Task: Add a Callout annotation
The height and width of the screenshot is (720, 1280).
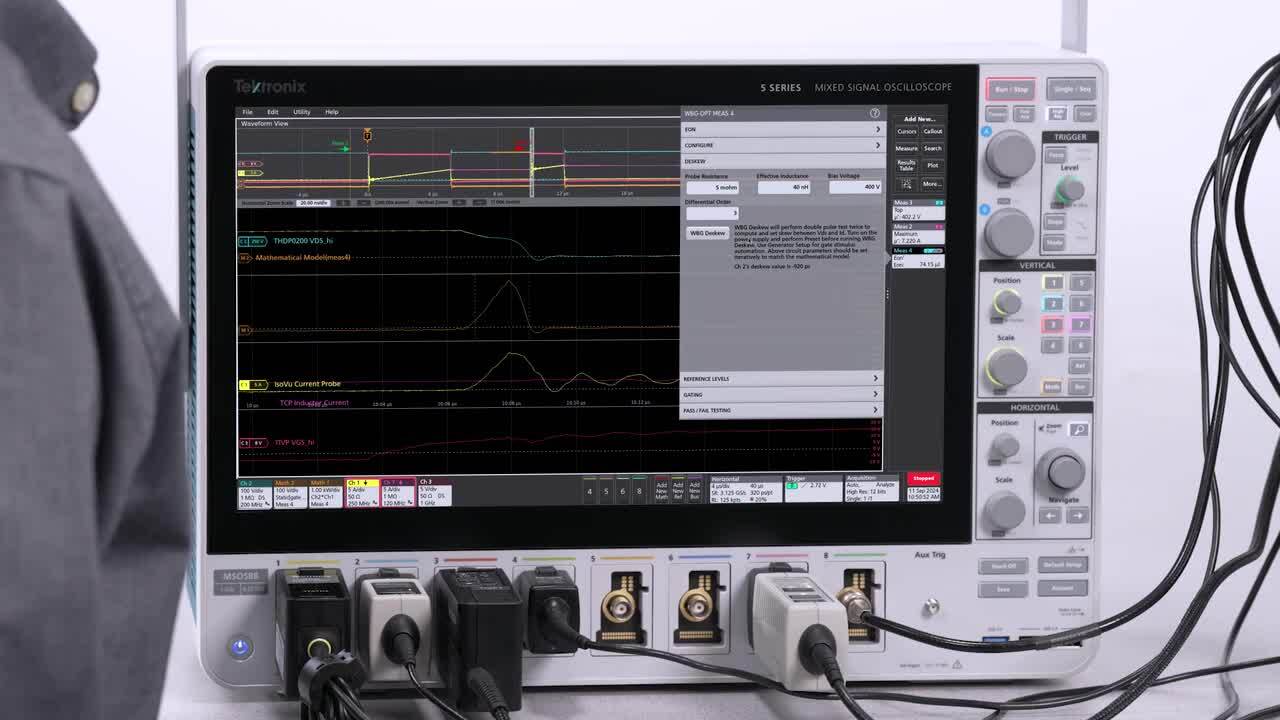Action: [933, 131]
